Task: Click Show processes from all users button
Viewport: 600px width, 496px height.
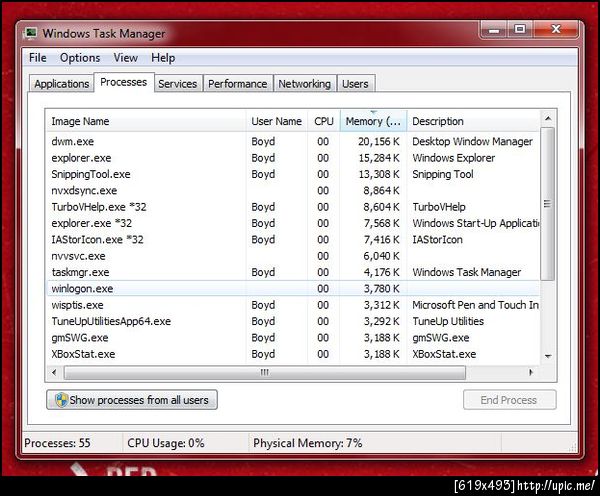Action: pyautogui.click(x=132, y=400)
